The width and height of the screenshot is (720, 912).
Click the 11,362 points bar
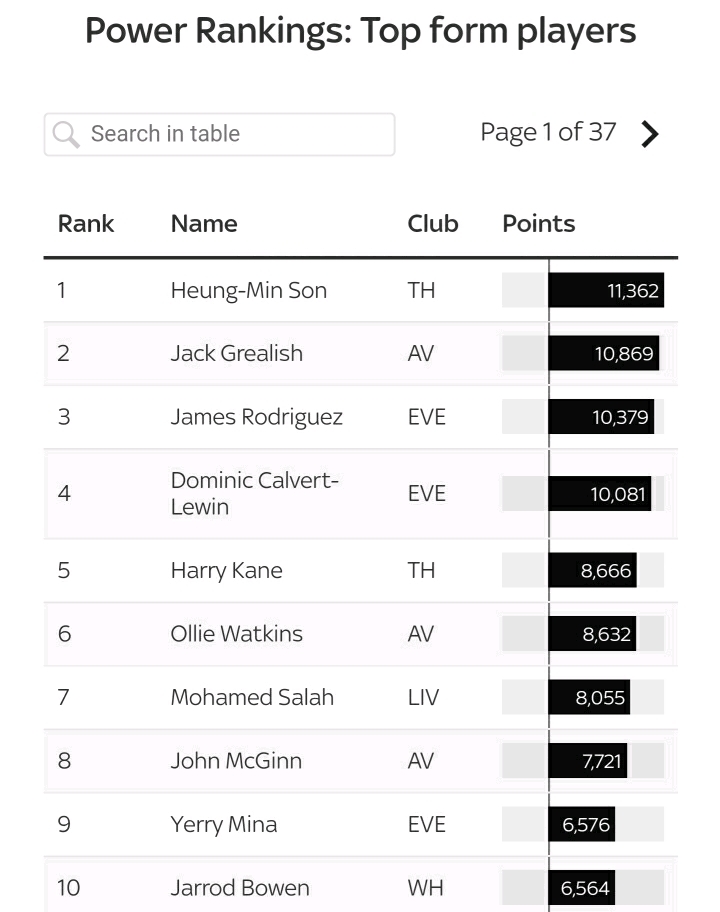tap(606, 290)
